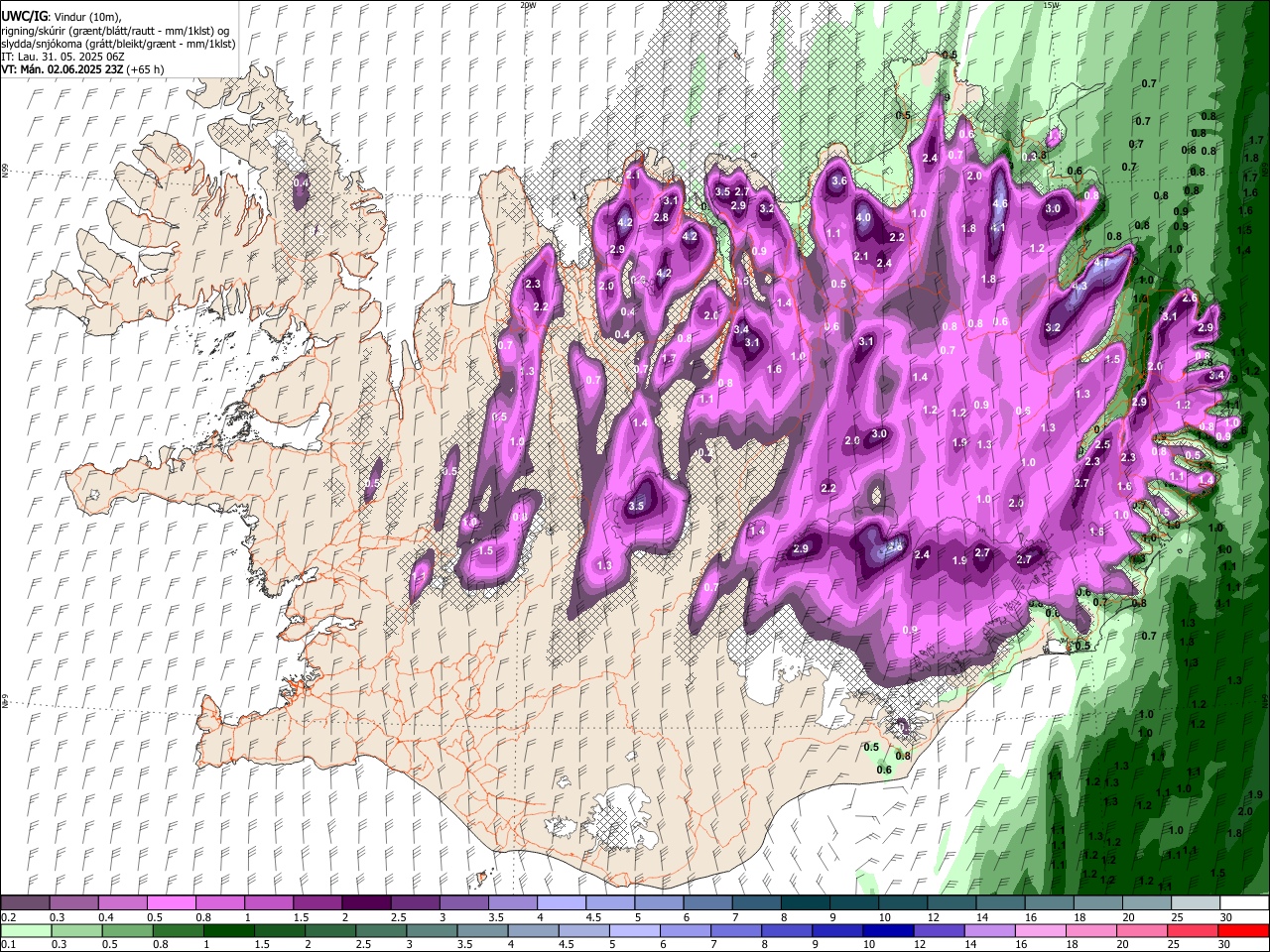Click the lavender swatch labeled 4 in the upper legend row

tap(562, 903)
